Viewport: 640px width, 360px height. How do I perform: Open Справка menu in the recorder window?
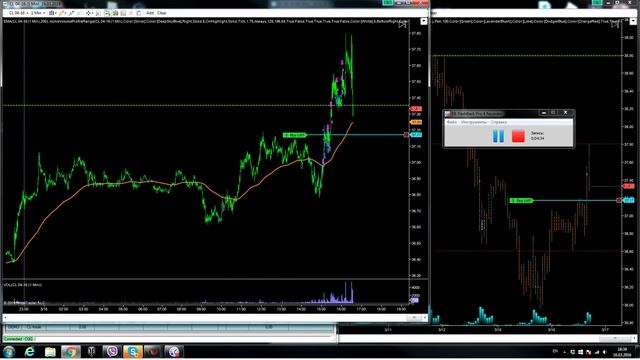(x=499, y=122)
